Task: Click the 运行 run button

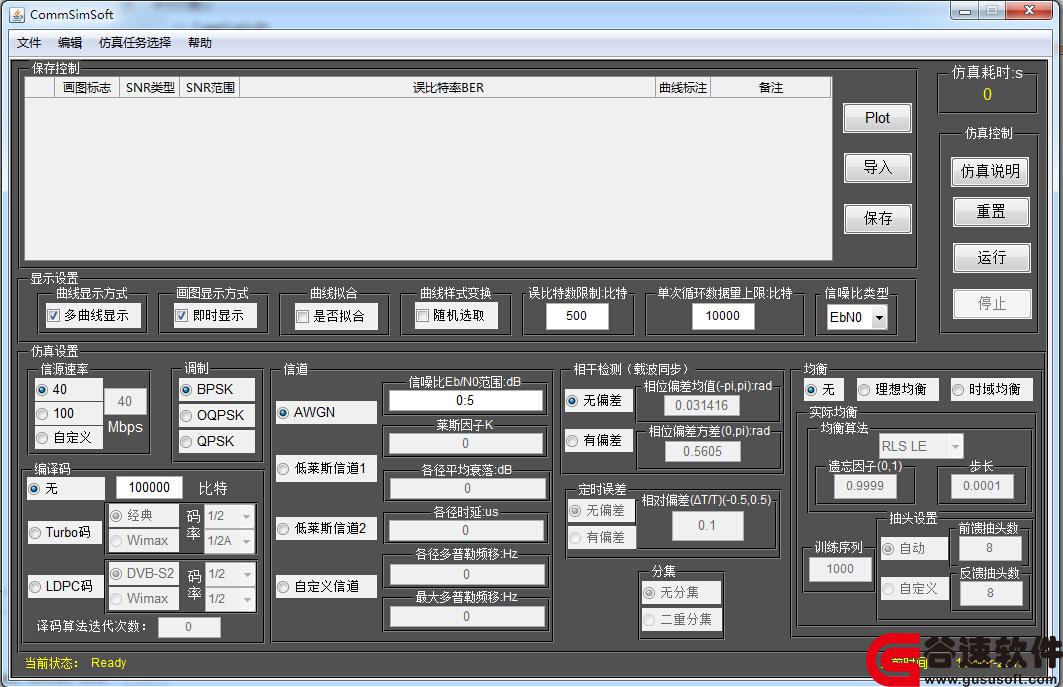Action: point(991,258)
